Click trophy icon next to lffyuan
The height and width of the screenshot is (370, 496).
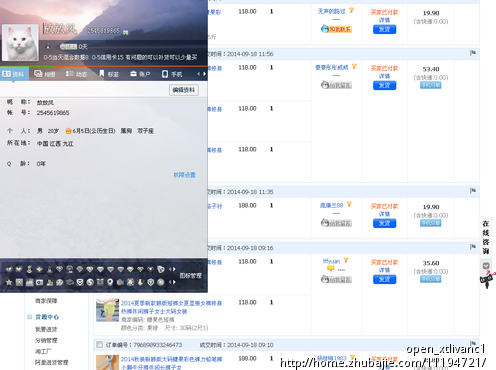(x=346, y=260)
